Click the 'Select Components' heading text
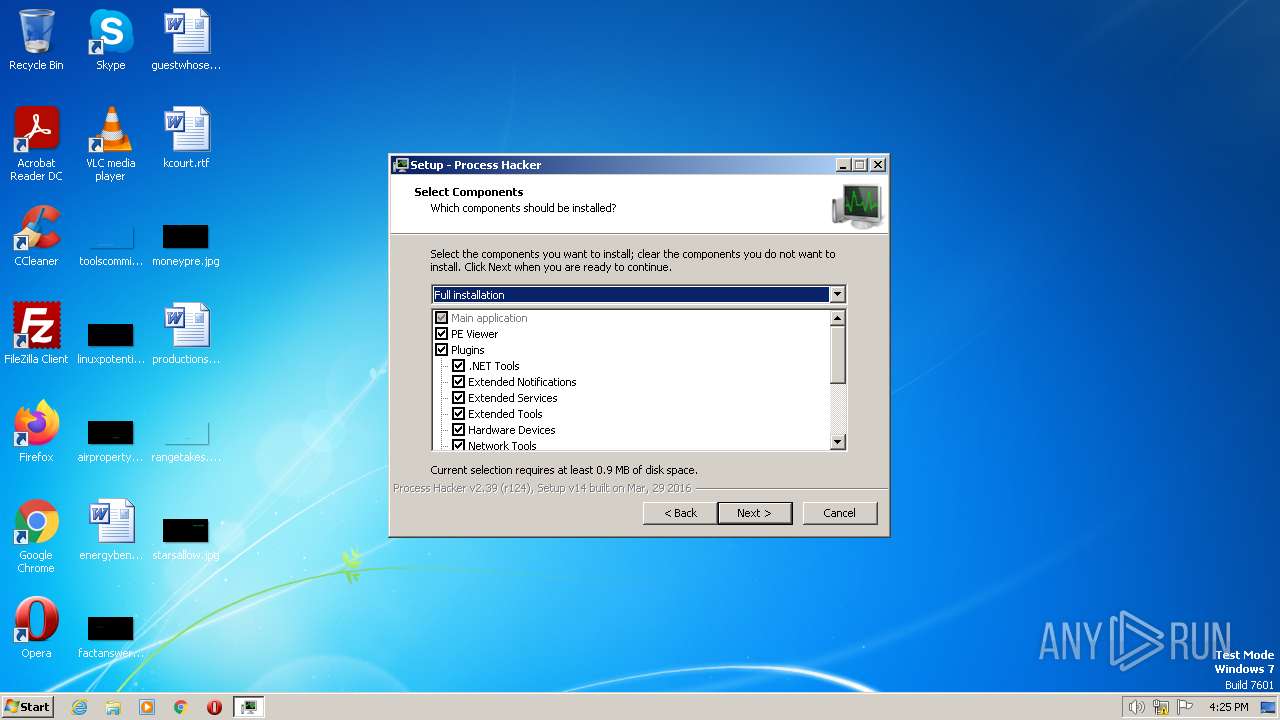Viewport: 1280px width, 720px height. coord(469,192)
